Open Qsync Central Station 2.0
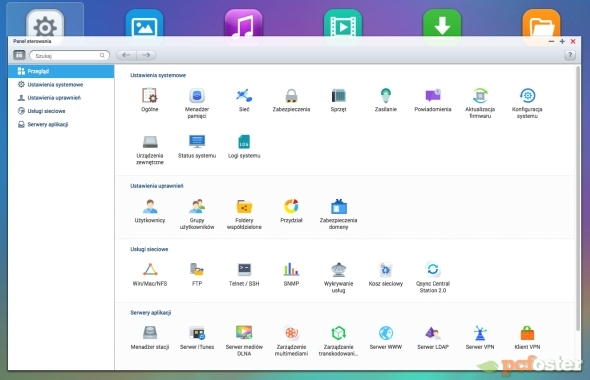 click(433, 270)
